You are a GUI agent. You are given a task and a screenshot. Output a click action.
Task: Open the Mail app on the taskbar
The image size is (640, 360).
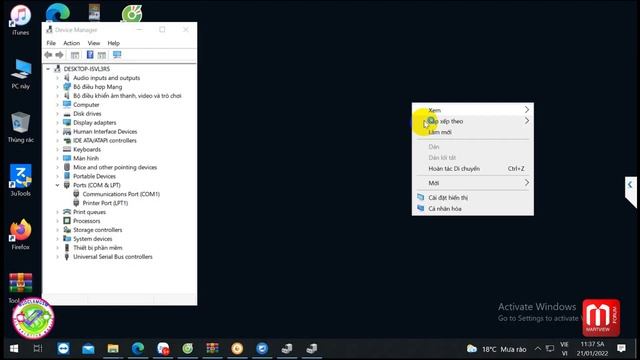88,349
